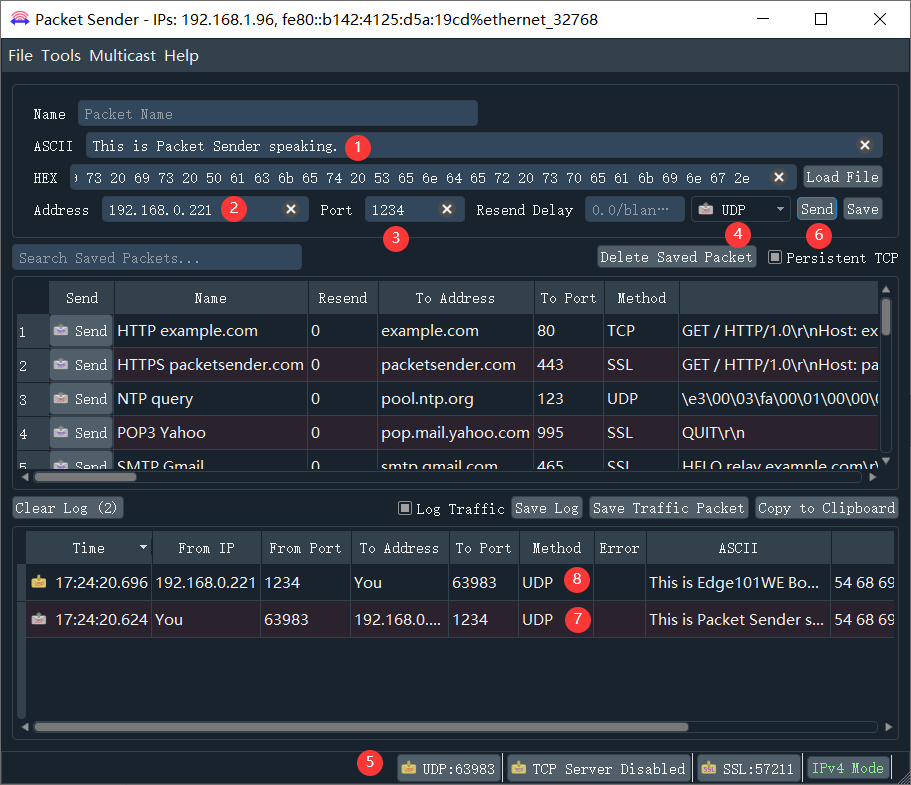Screen dimensions: 911x785
Task: Click the Load File button
Action: point(842,177)
